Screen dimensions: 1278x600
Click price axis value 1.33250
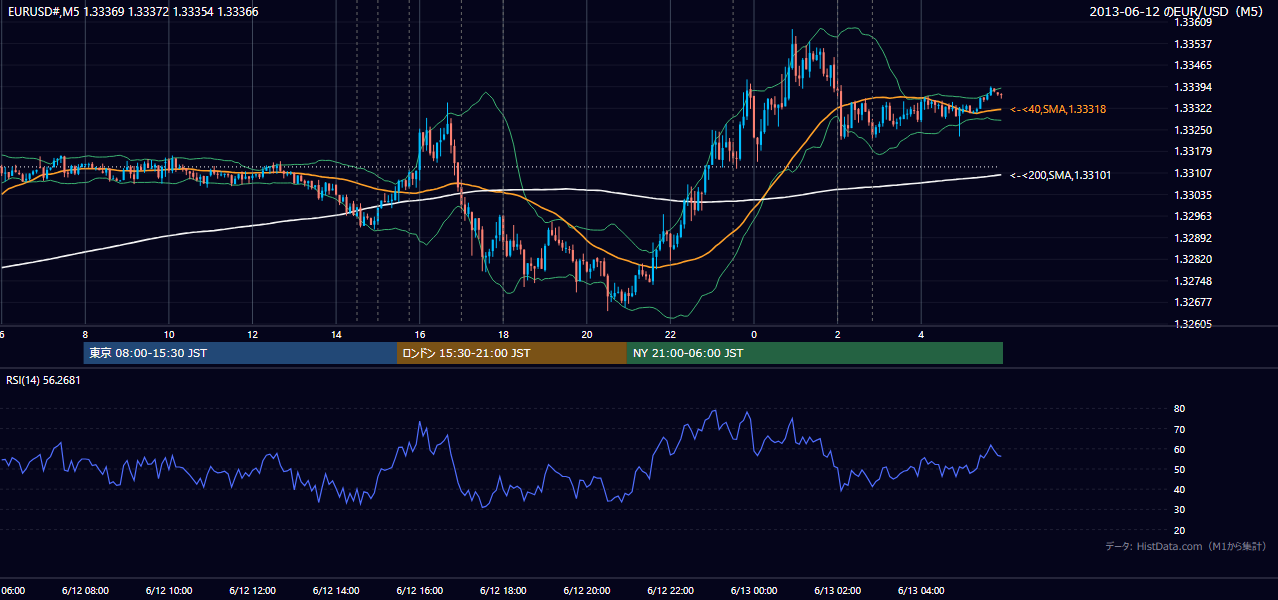point(1192,130)
